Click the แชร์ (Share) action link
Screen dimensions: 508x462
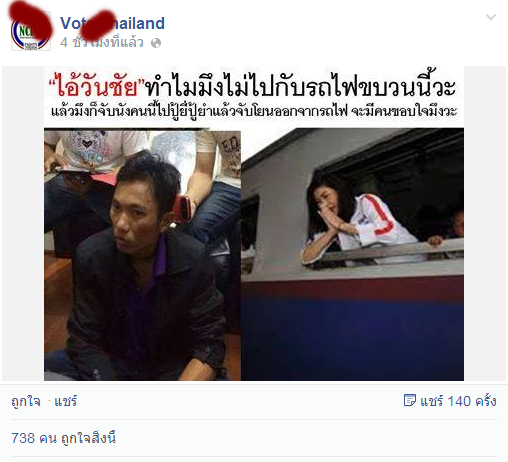(66, 401)
